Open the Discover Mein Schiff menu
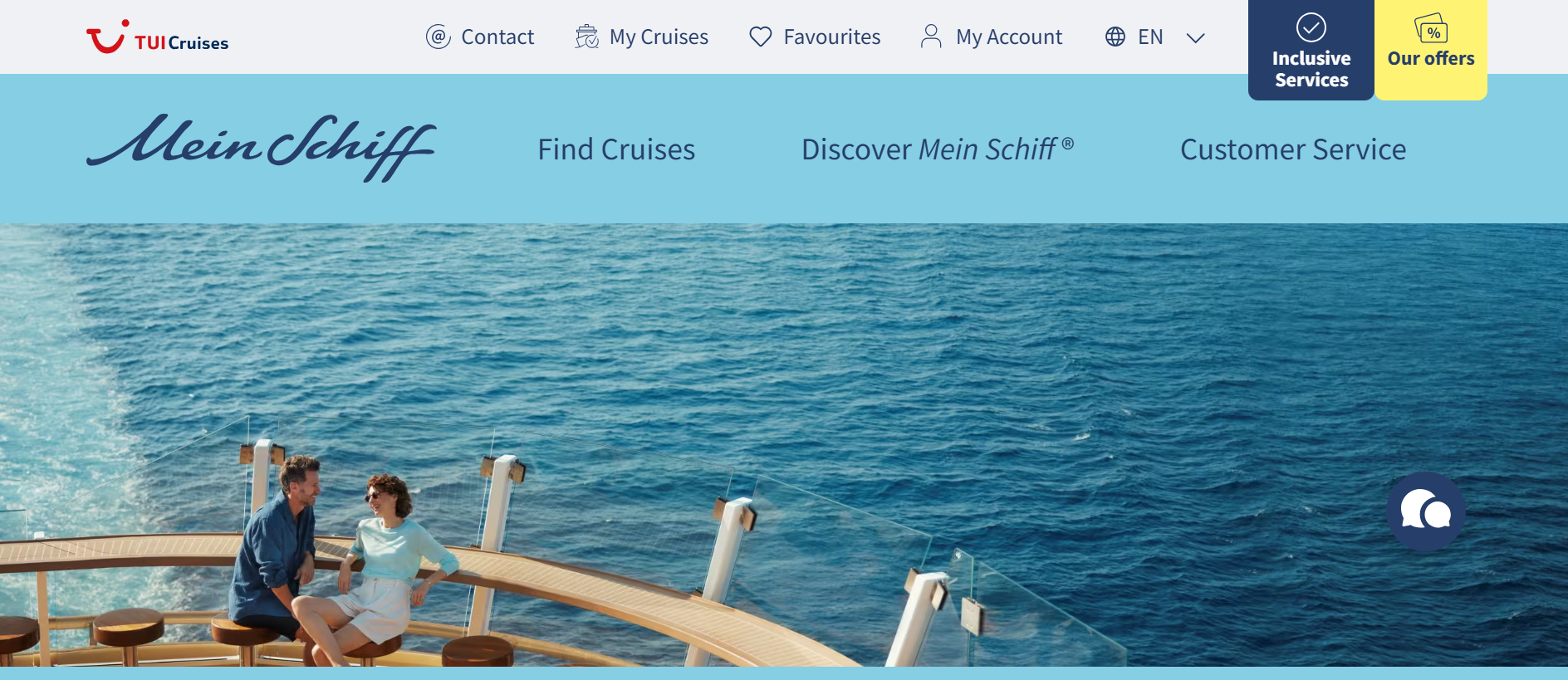 pos(938,149)
